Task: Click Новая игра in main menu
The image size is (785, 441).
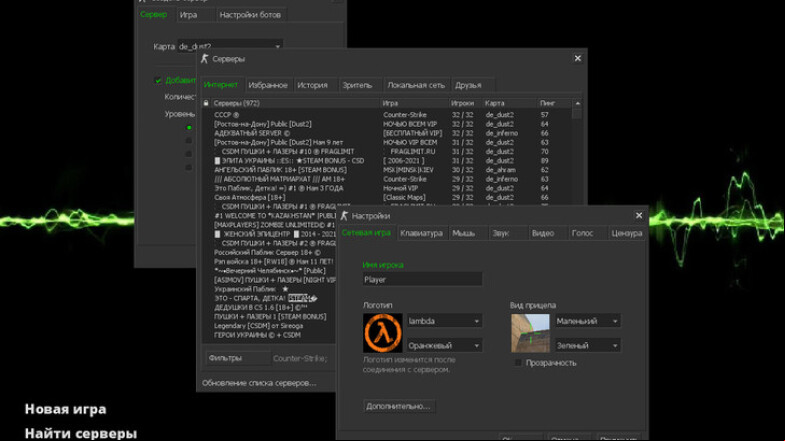Action: (x=66, y=409)
